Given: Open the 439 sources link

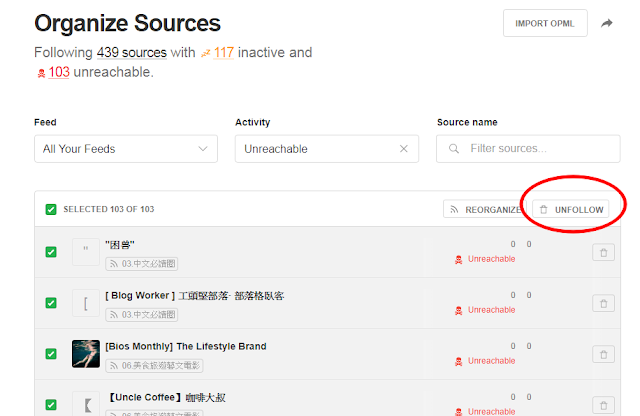Looking at the screenshot, I should (x=131, y=52).
